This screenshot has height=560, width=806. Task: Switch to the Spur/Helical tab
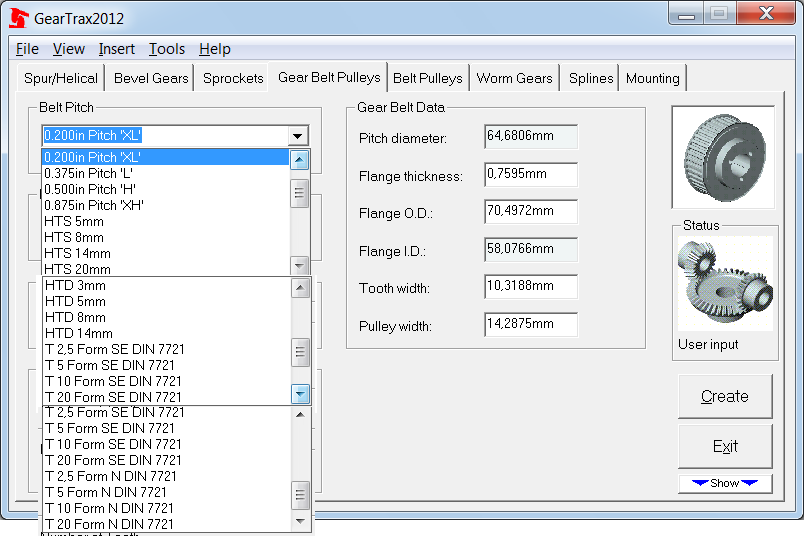(61, 78)
